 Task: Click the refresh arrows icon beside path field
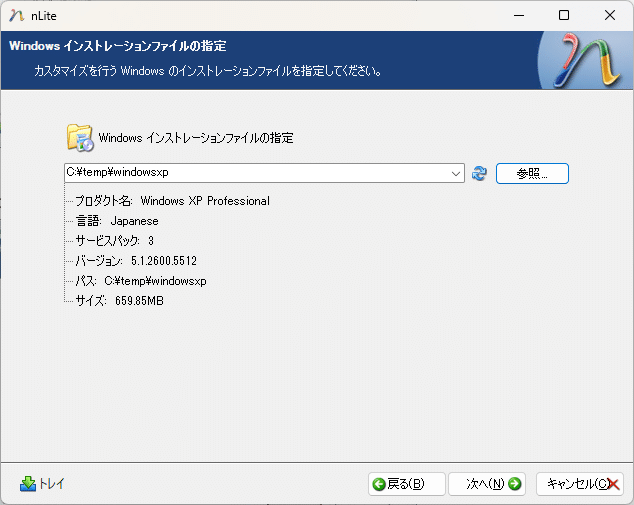tap(480, 173)
